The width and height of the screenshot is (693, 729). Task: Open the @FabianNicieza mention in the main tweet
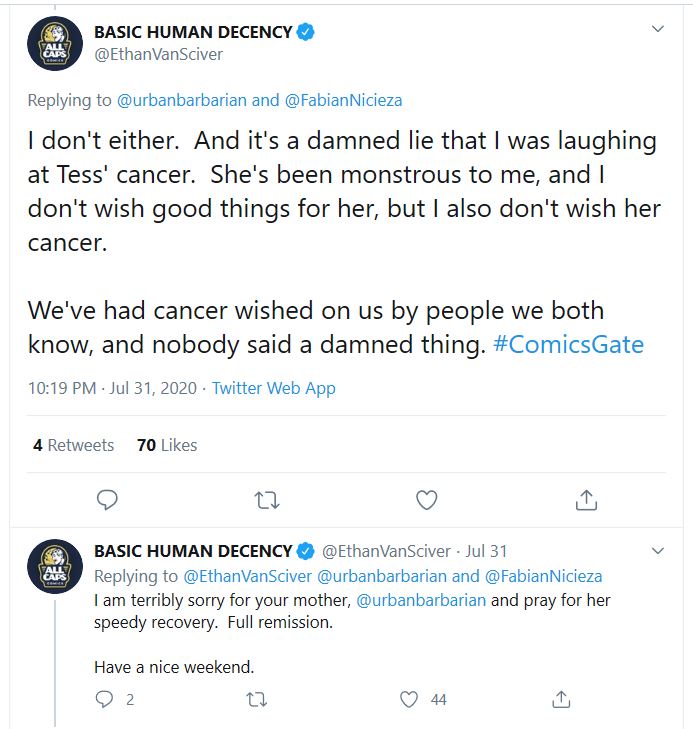(344, 100)
